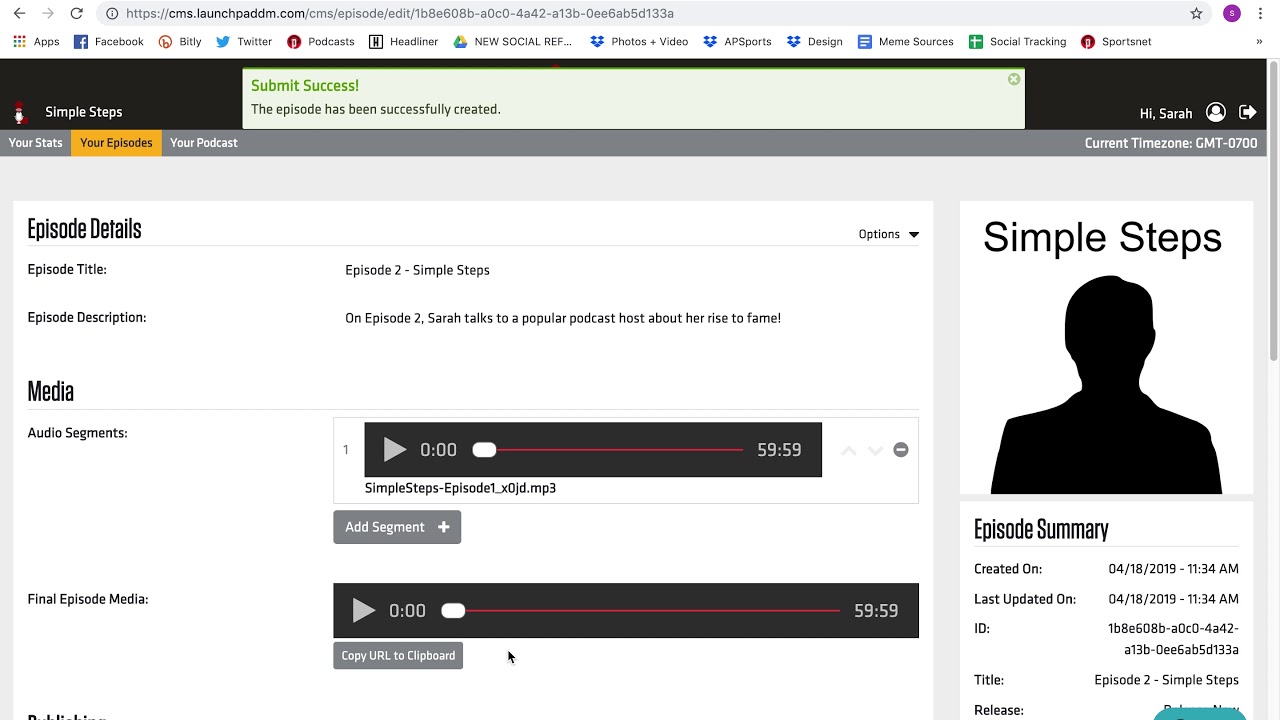Viewport: 1280px width, 720px height.
Task: Click Add Segment button
Action: (x=397, y=527)
